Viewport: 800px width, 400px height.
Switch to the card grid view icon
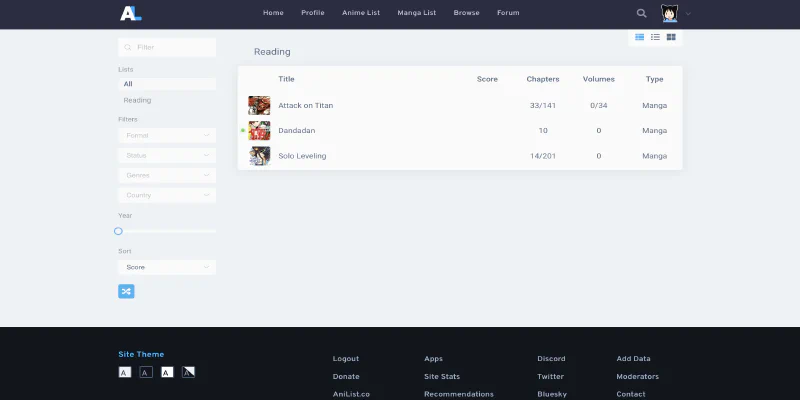coord(671,37)
